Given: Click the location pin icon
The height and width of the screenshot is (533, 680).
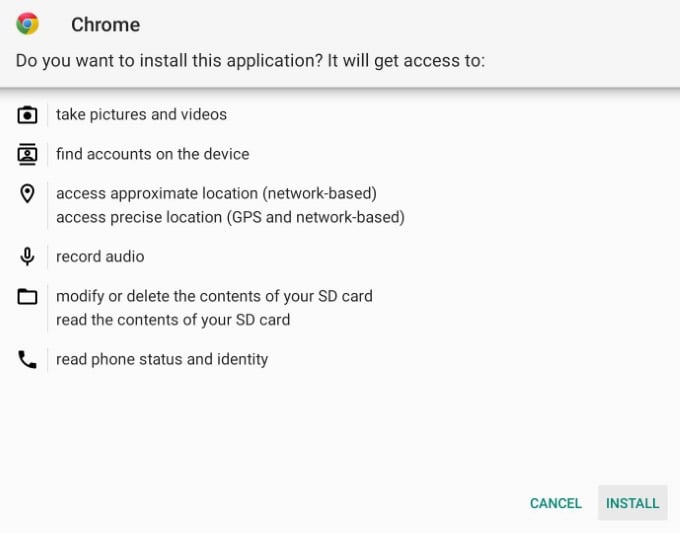Looking at the screenshot, I should (x=27, y=193).
